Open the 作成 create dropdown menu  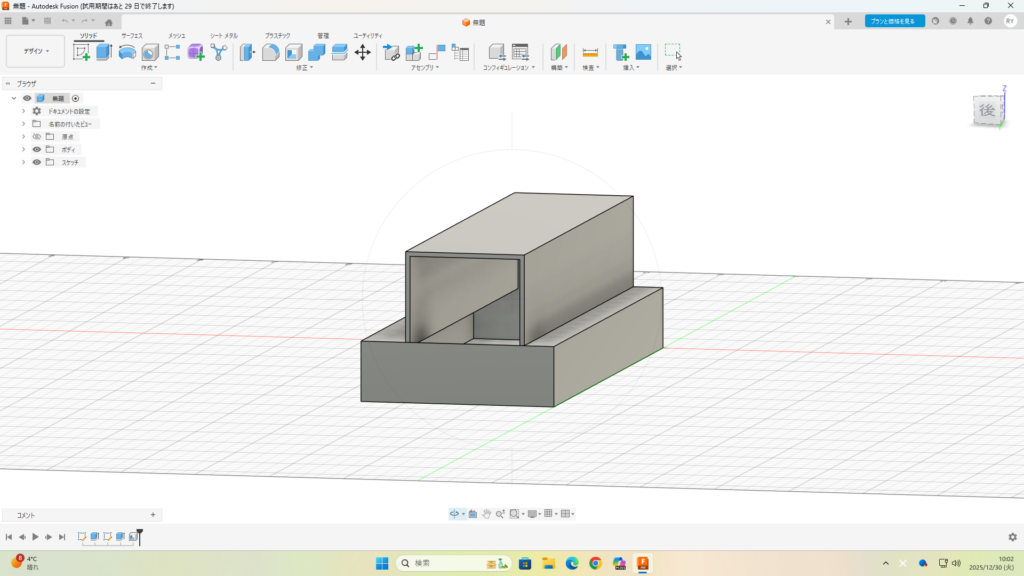click(149, 68)
